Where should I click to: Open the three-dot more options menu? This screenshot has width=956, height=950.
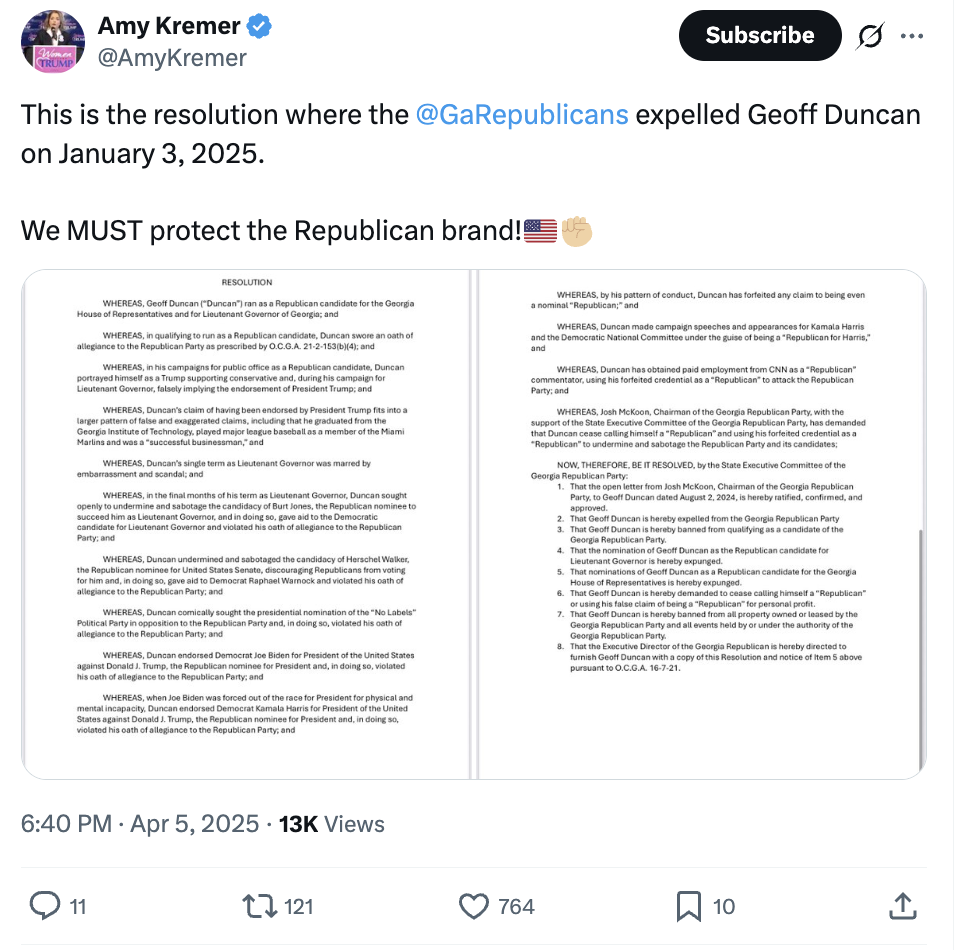pyautogui.click(x=912, y=36)
